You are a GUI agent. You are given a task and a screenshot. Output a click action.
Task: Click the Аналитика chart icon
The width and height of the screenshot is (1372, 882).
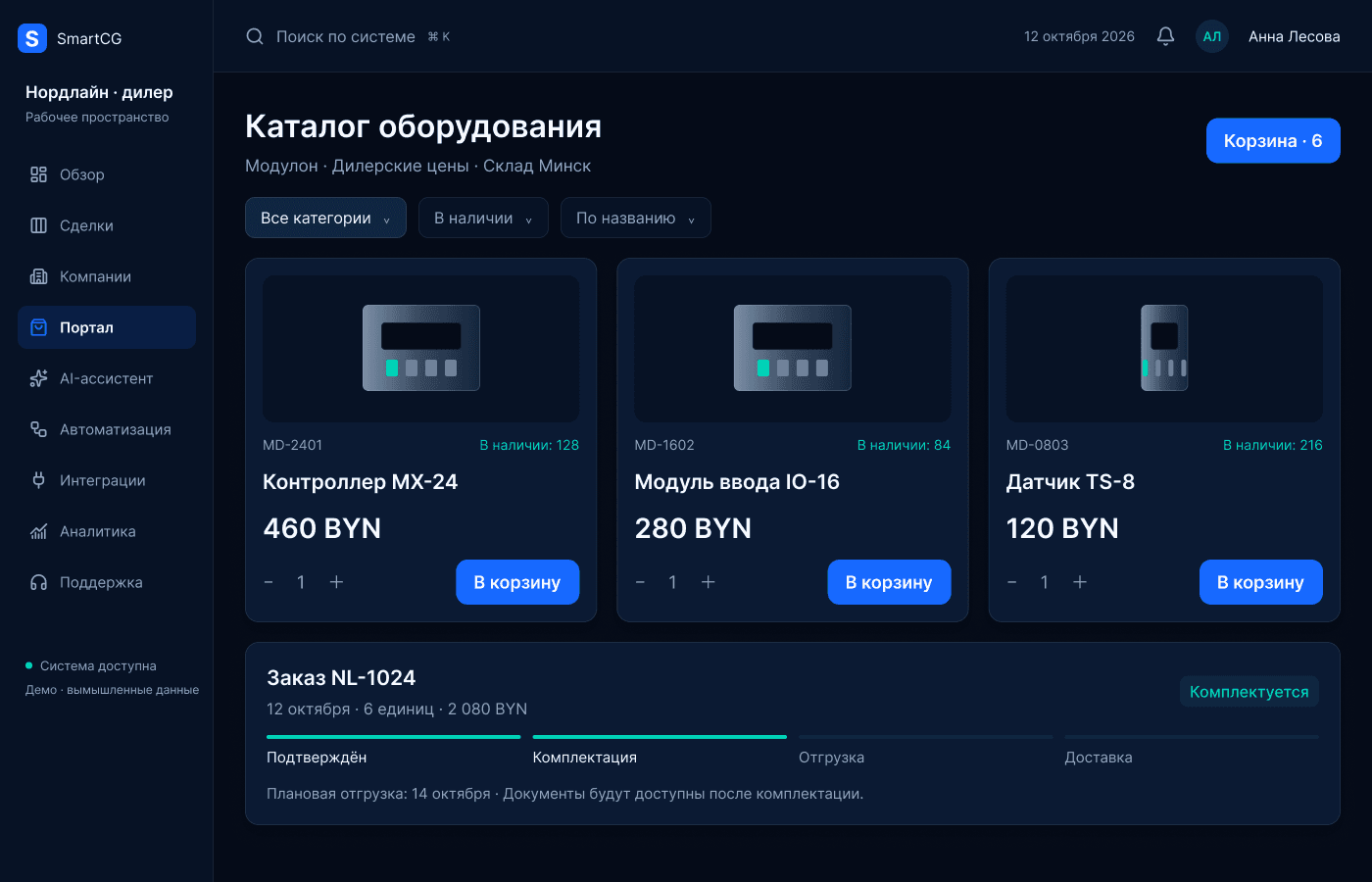(39, 531)
